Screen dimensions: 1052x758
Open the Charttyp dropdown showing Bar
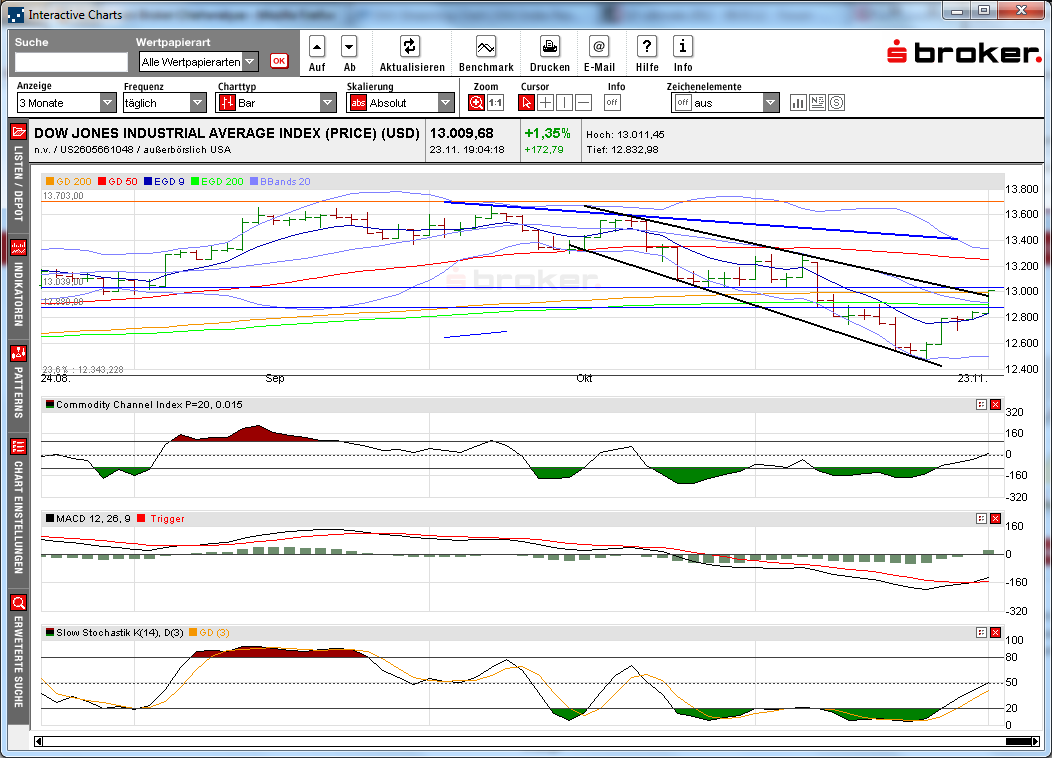pyautogui.click(x=327, y=101)
